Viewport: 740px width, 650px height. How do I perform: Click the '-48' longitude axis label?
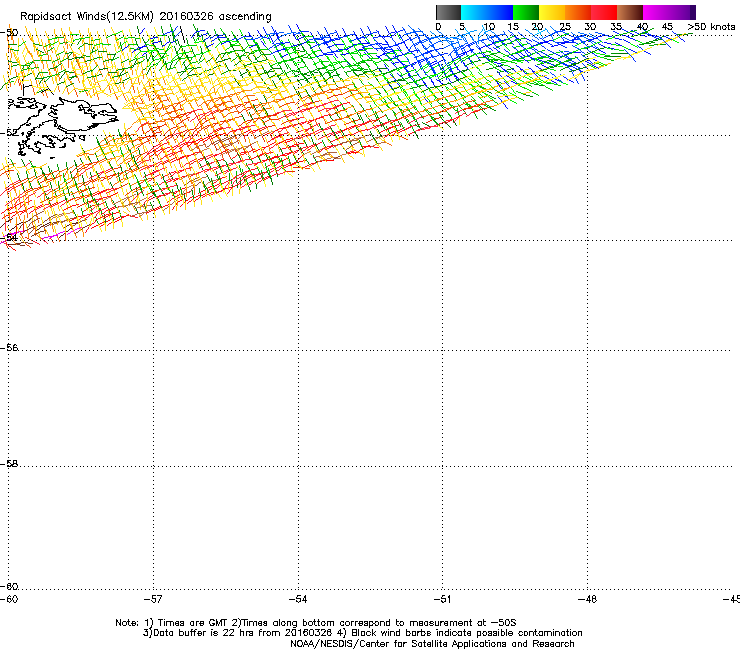click(x=587, y=599)
